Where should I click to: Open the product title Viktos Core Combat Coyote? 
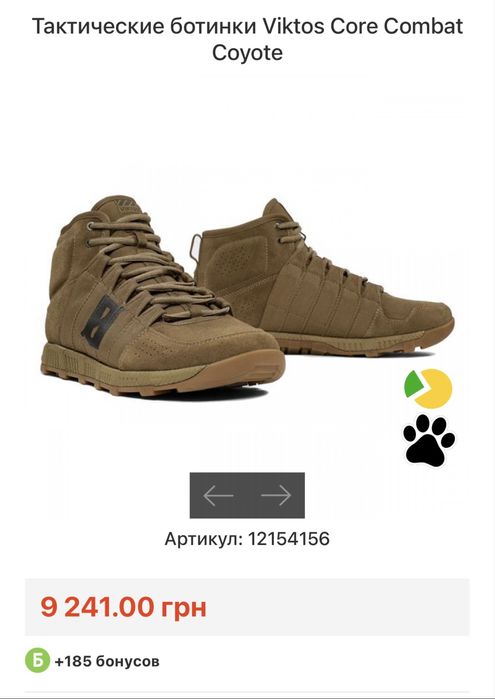pyautogui.click(x=248, y=39)
